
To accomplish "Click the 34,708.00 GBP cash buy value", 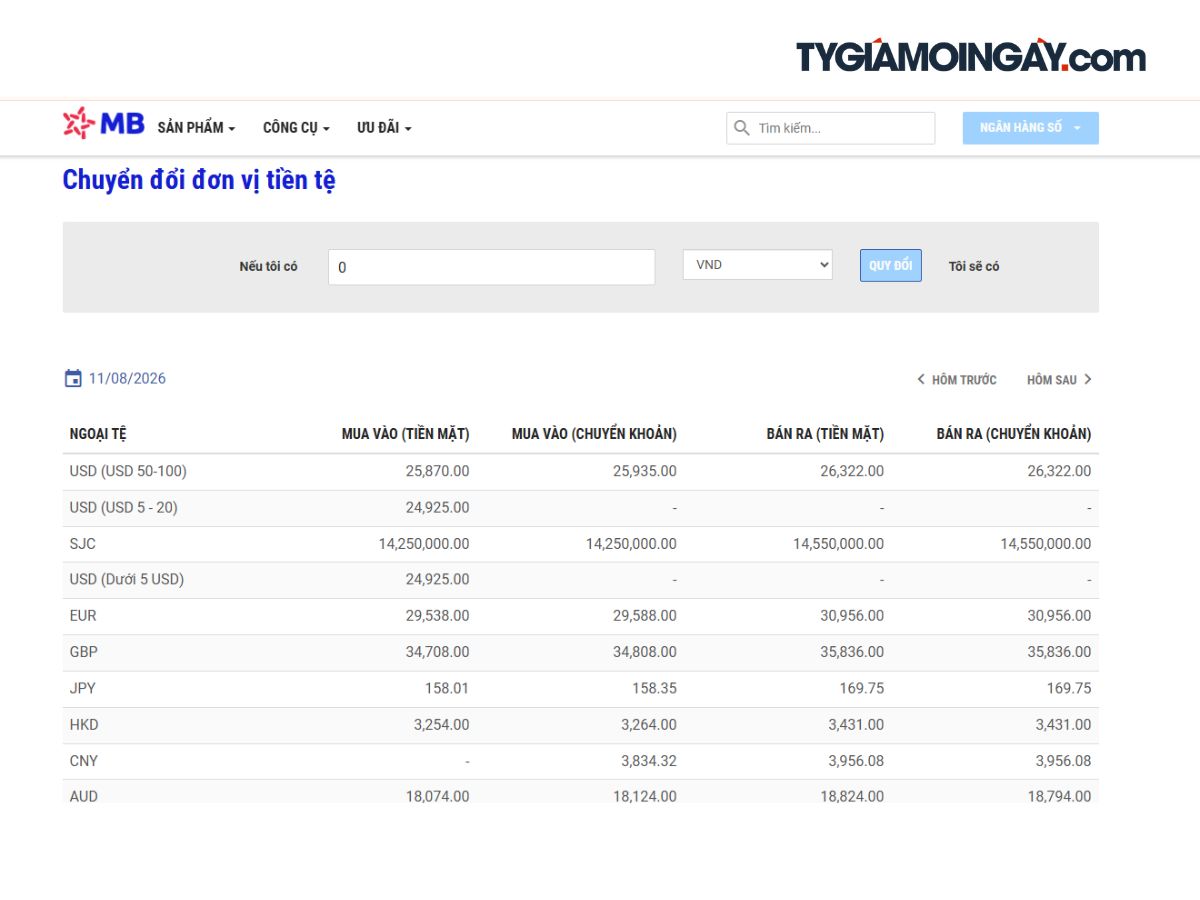I will (437, 651).
